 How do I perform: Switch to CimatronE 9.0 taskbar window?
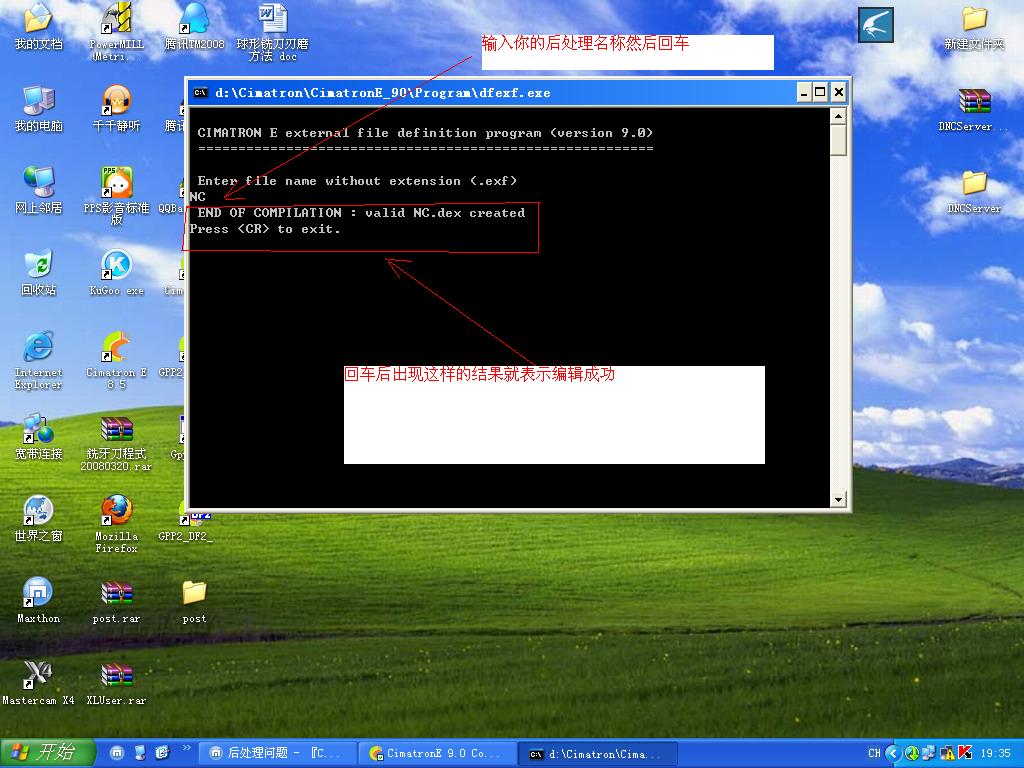tap(438, 753)
